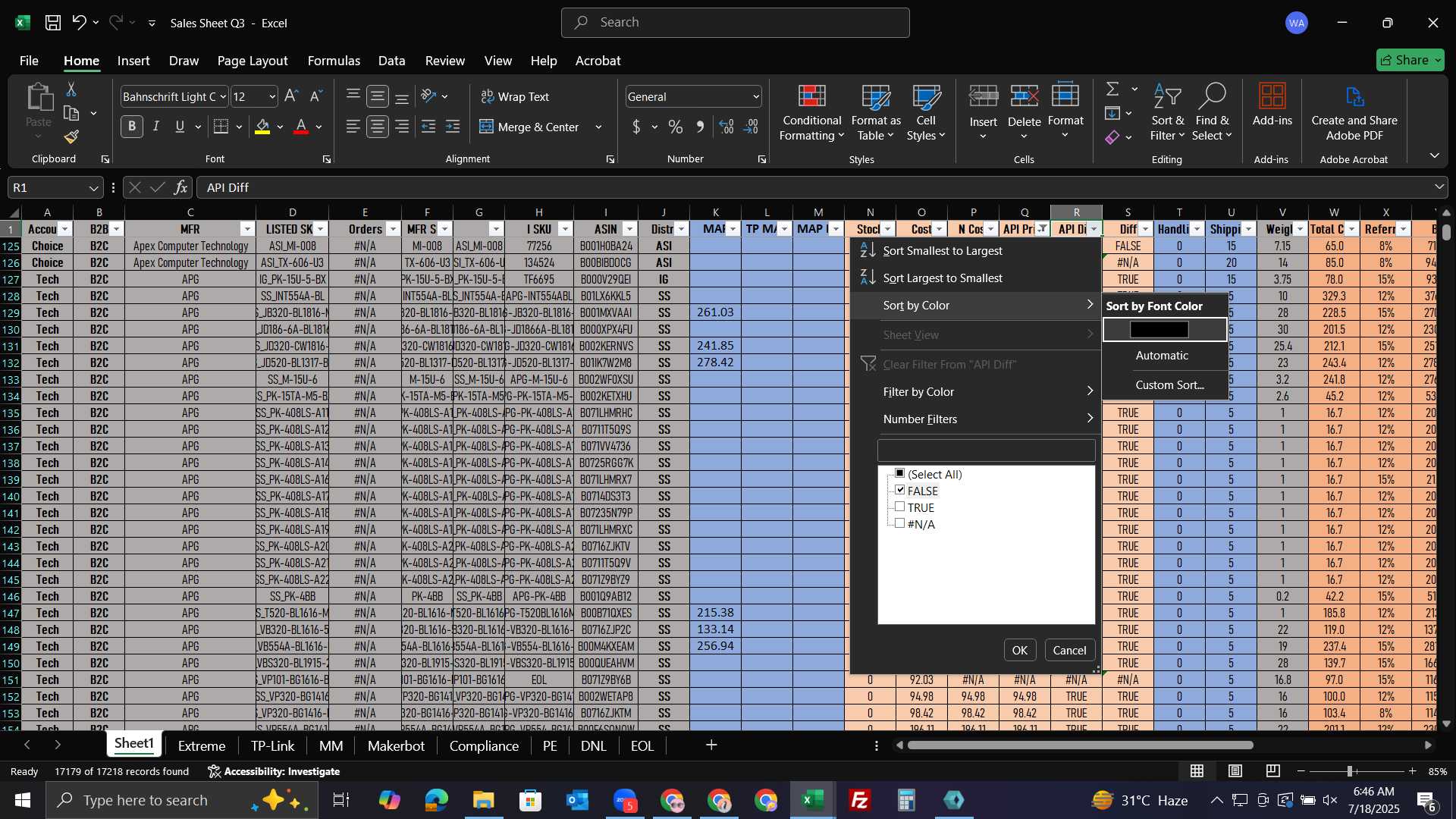Open the Number Filters submenu
The image size is (1456, 819).
click(x=976, y=419)
